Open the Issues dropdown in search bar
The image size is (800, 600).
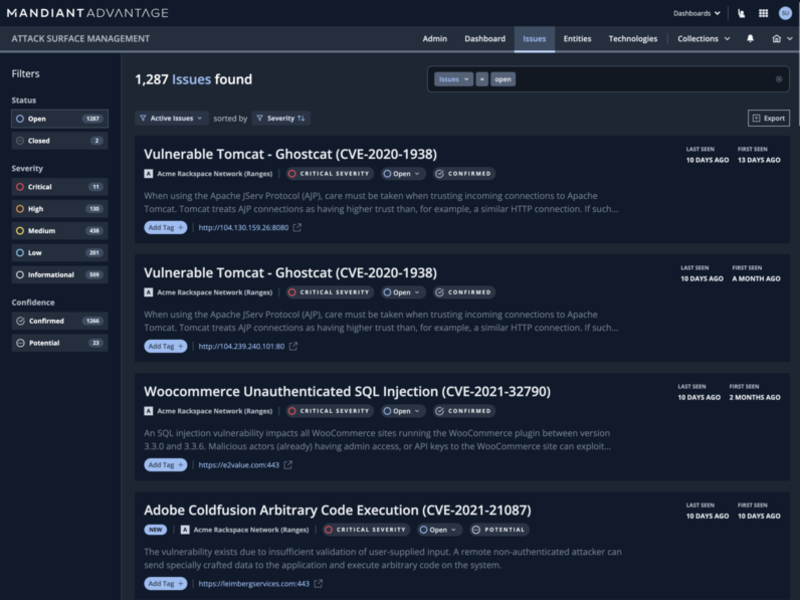[x=453, y=79]
